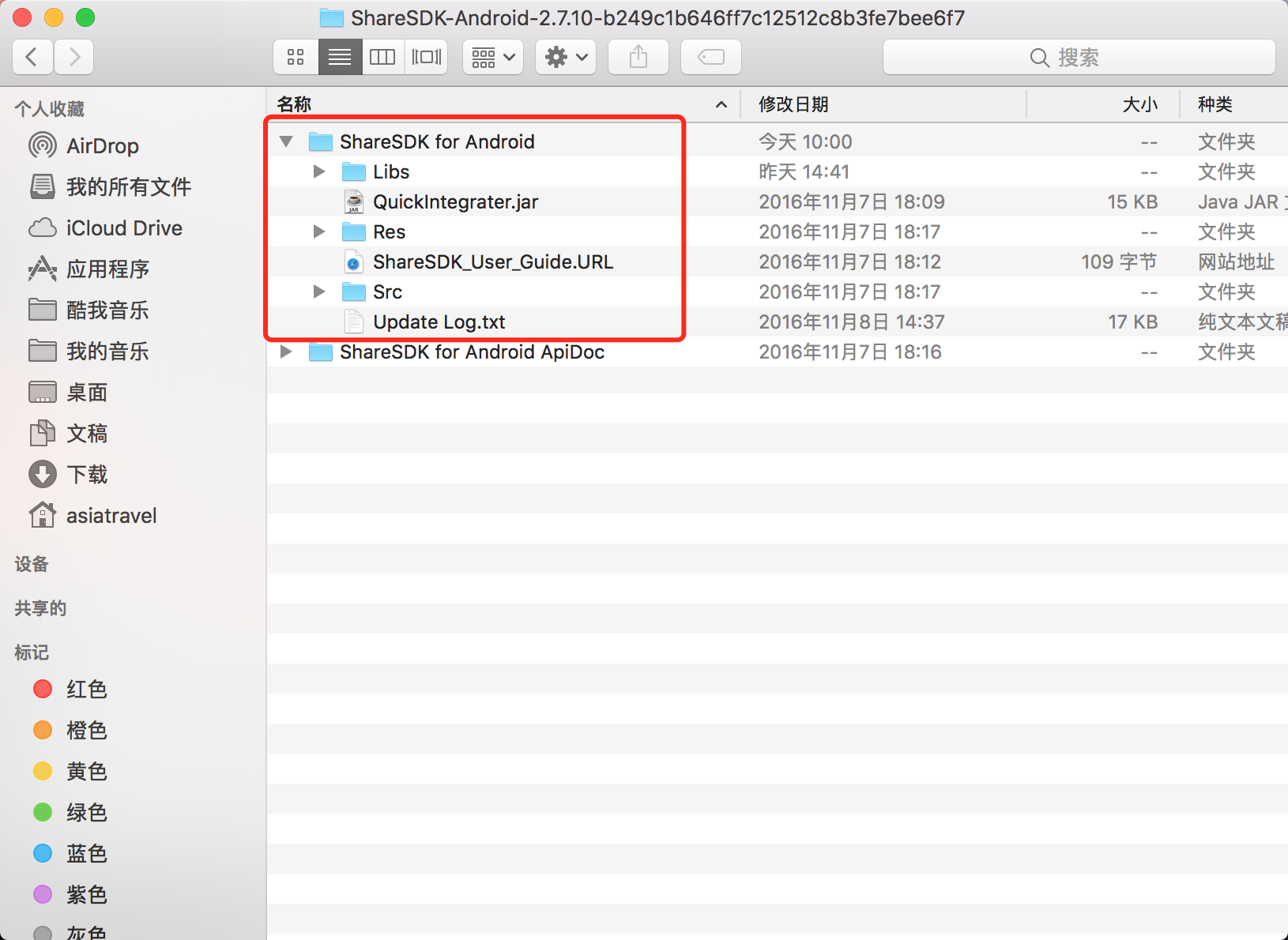Screen dimensions: 1288x940
Task: Click the 今天 10:00 date cell
Action: [x=805, y=141]
